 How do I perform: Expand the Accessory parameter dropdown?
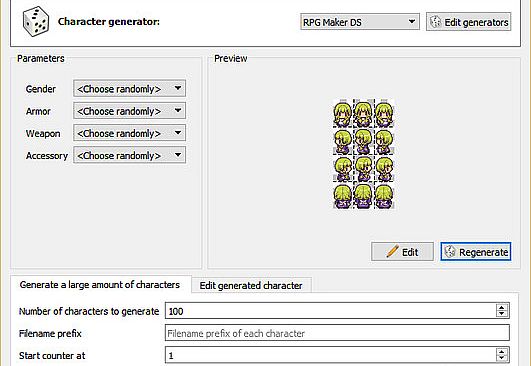point(129,155)
